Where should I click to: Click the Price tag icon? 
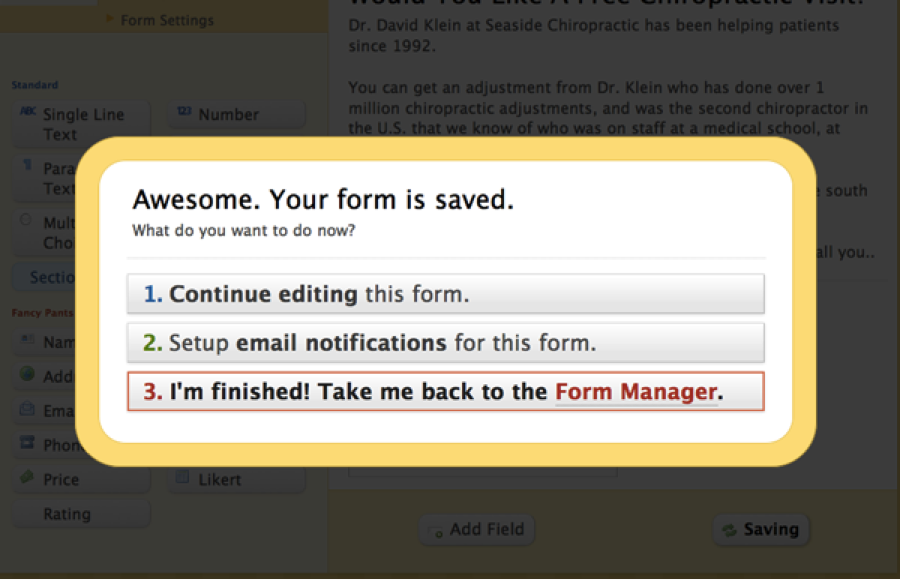pos(28,478)
